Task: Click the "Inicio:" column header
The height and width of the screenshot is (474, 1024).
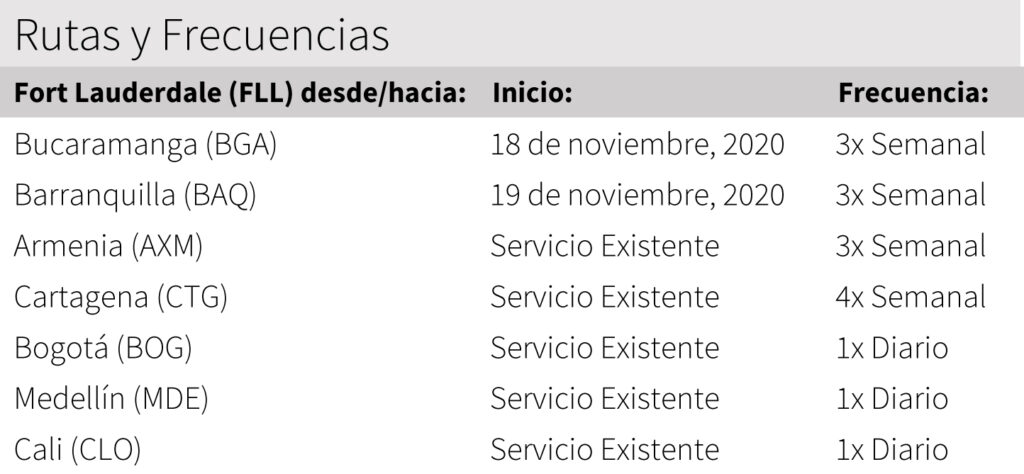Action: pyautogui.click(x=531, y=93)
